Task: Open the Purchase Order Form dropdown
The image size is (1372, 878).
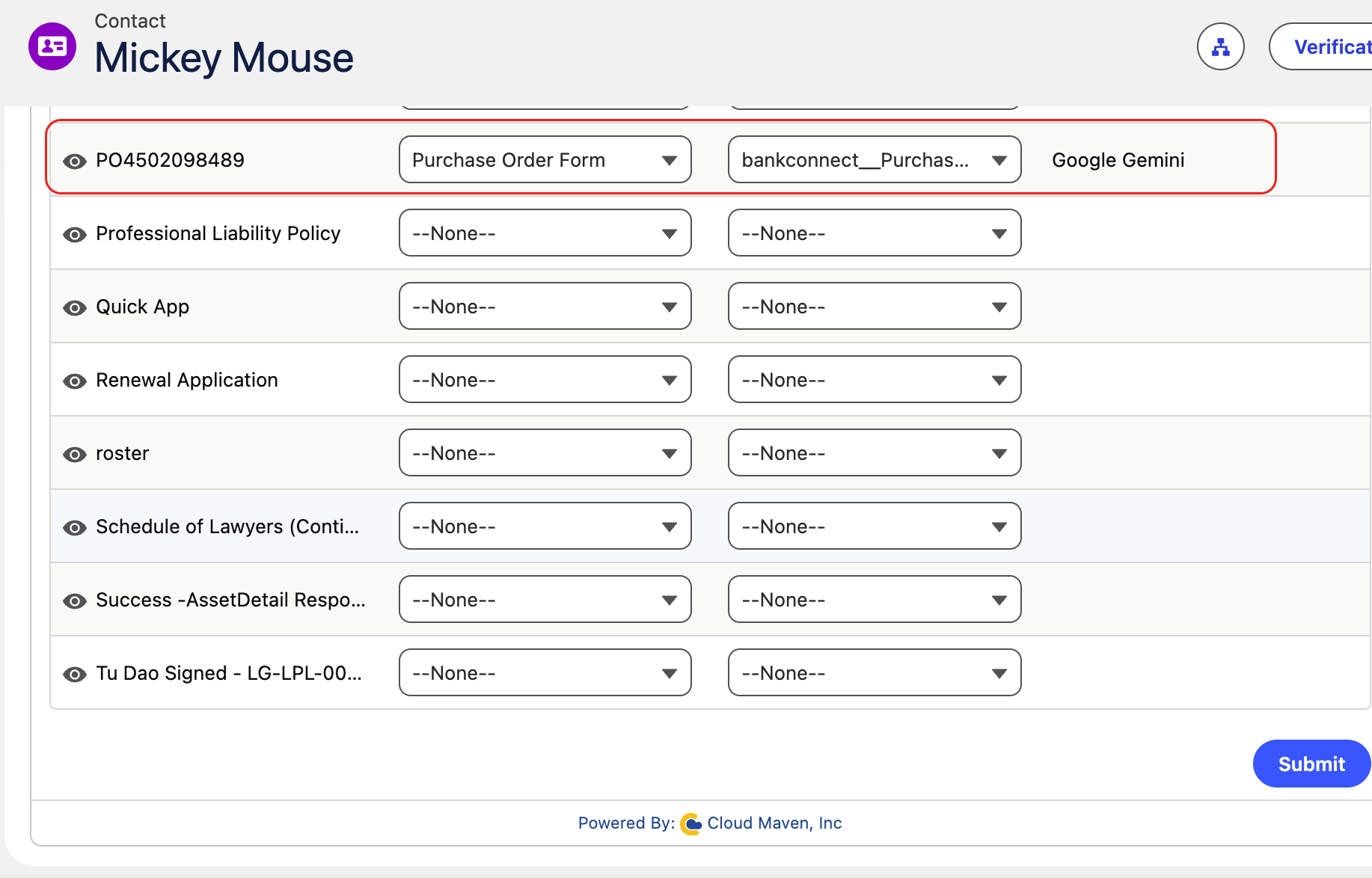Action: [x=545, y=159]
